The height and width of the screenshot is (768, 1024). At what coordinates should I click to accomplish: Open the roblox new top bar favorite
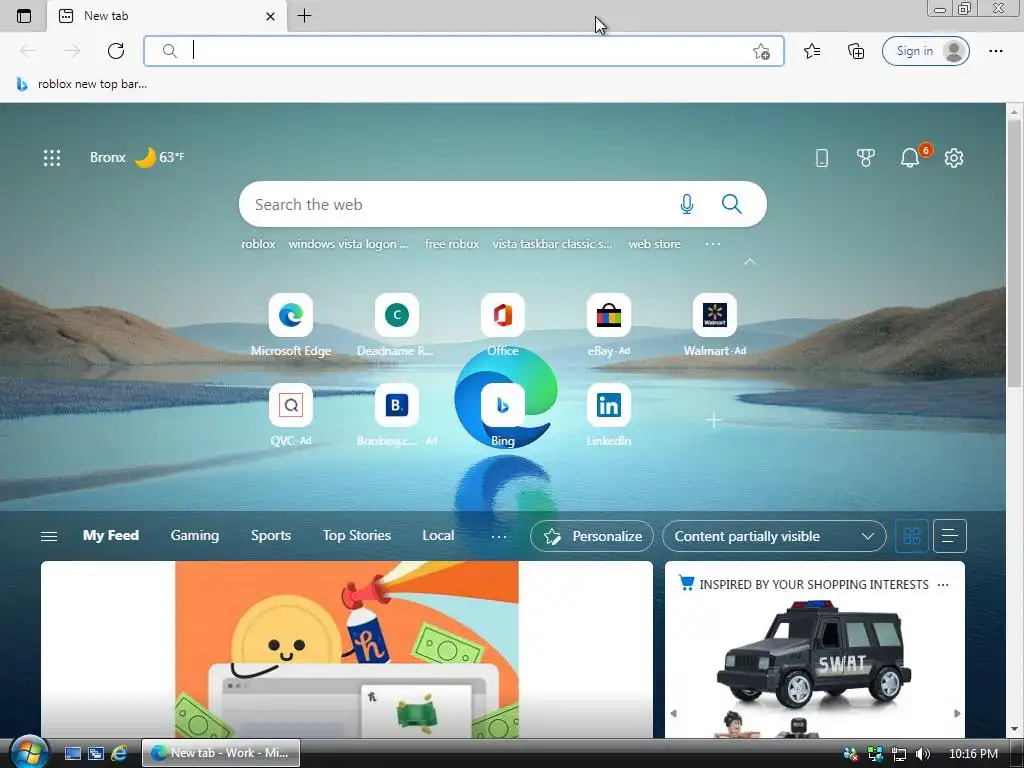(82, 84)
